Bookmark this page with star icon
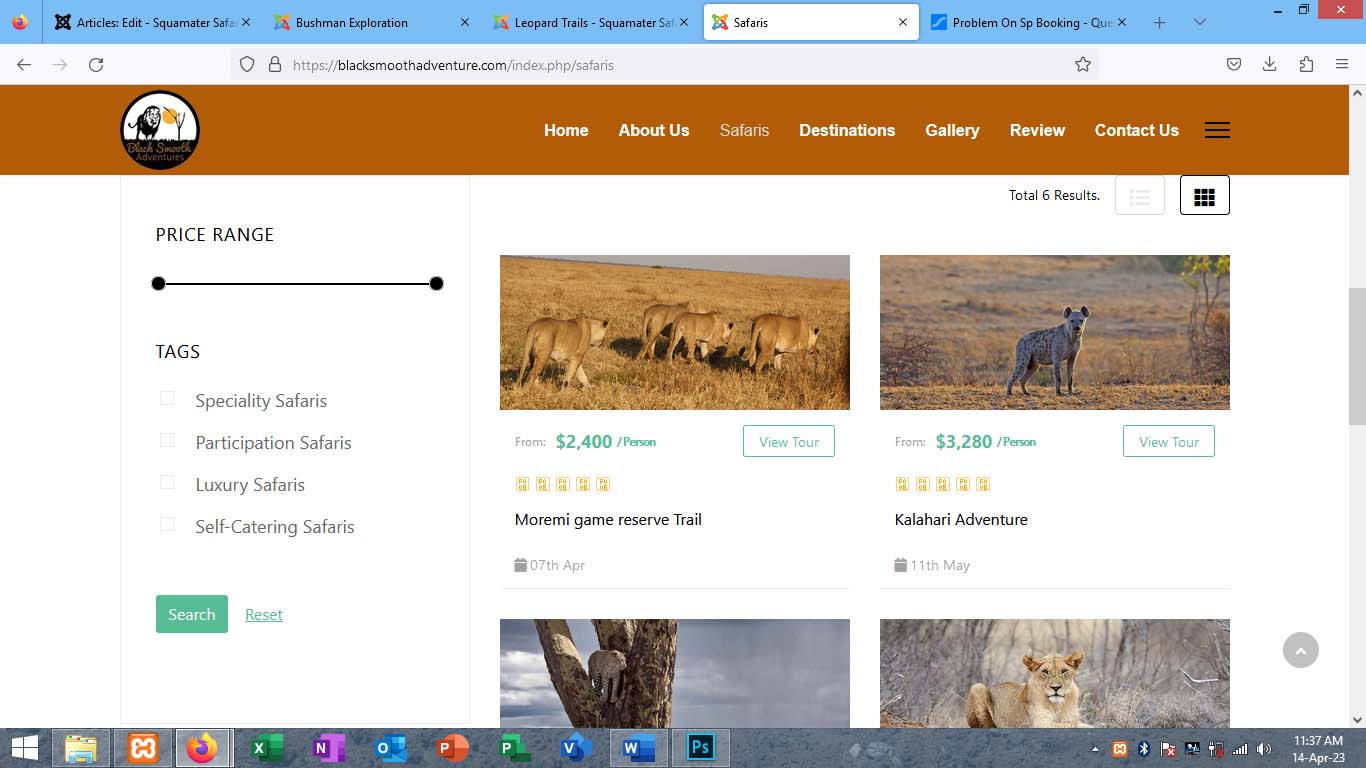1366x768 pixels. tap(1082, 65)
